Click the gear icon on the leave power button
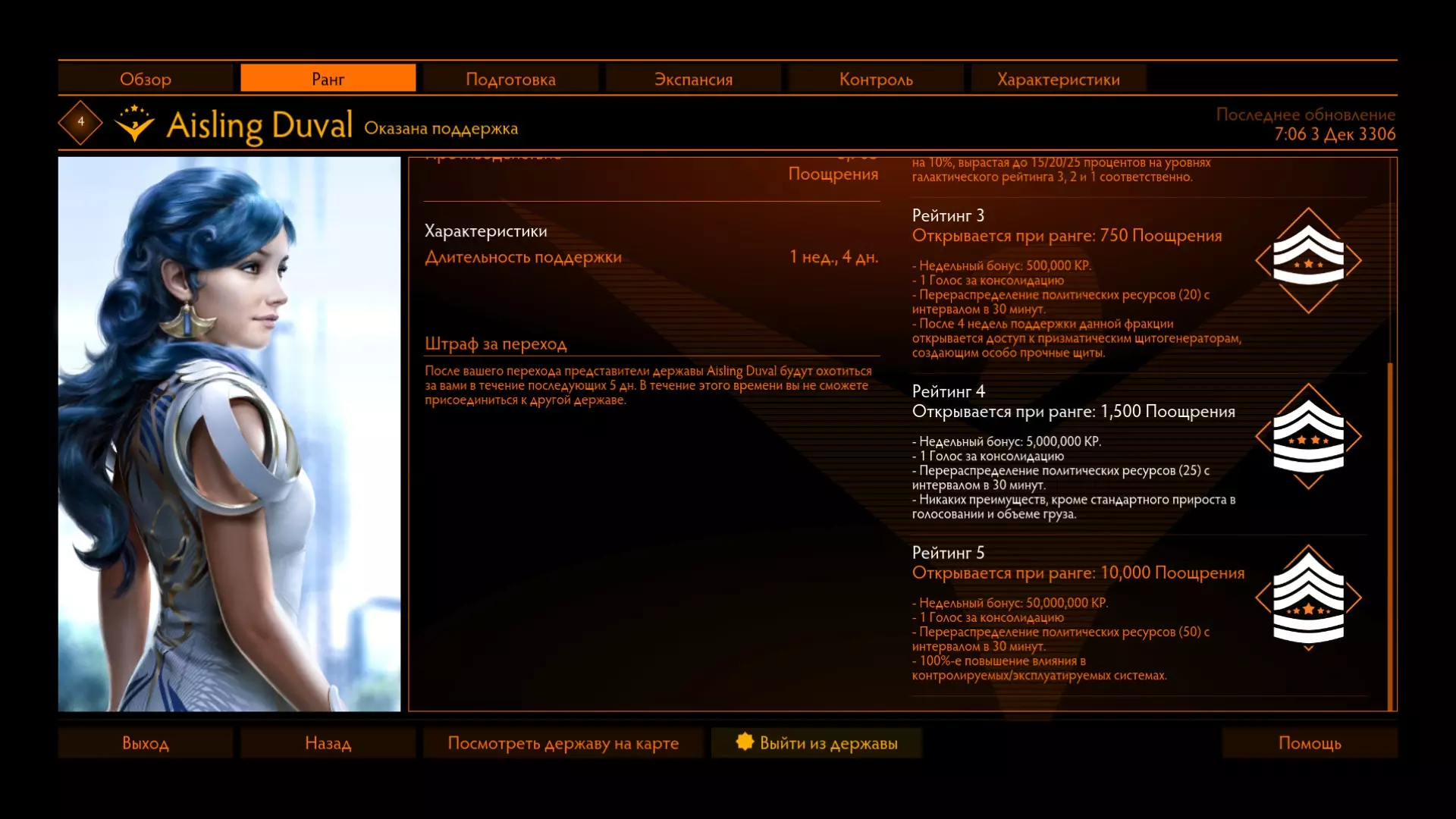 point(745,742)
